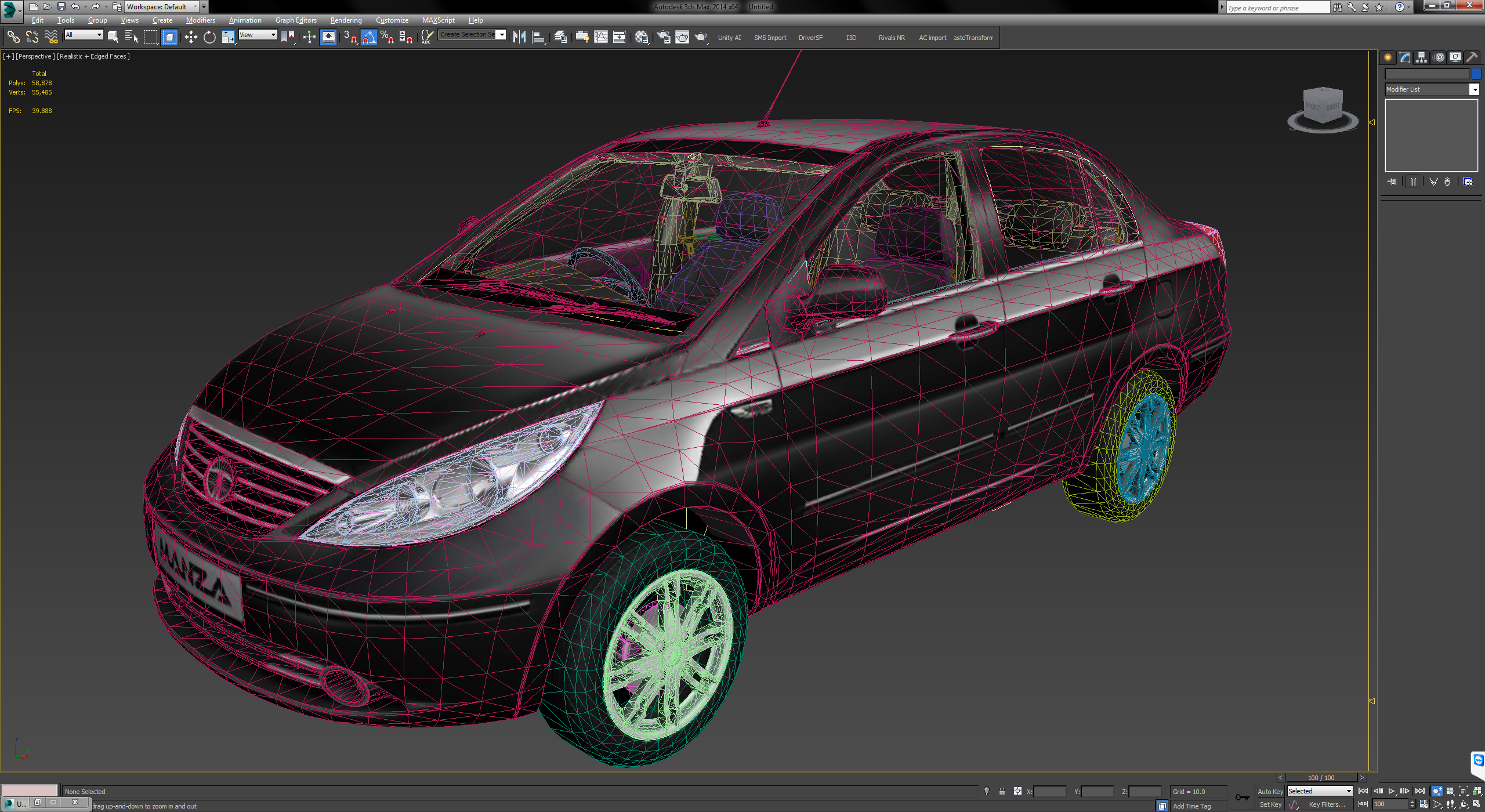1485x812 pixels.
Task: Open the Material Editor teapot icon
Action: [641, 38]
